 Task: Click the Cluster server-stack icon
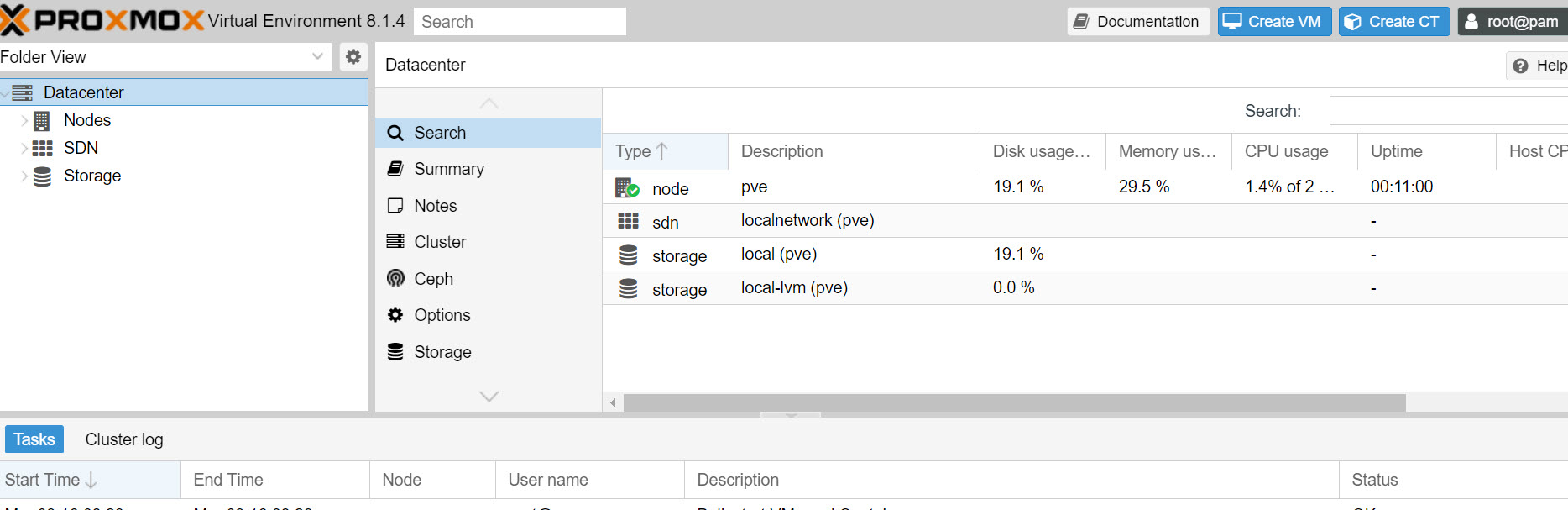point(395,242)
